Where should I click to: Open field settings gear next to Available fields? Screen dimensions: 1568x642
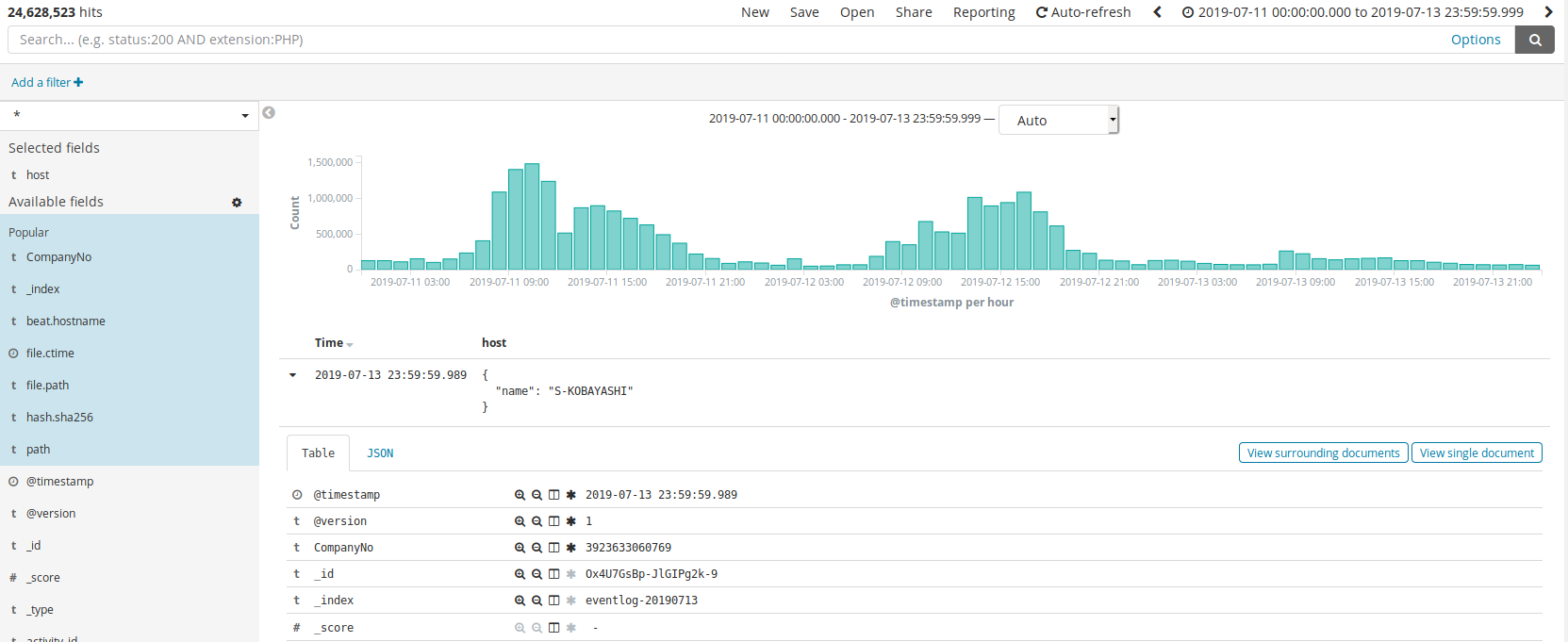click(237, 203)
